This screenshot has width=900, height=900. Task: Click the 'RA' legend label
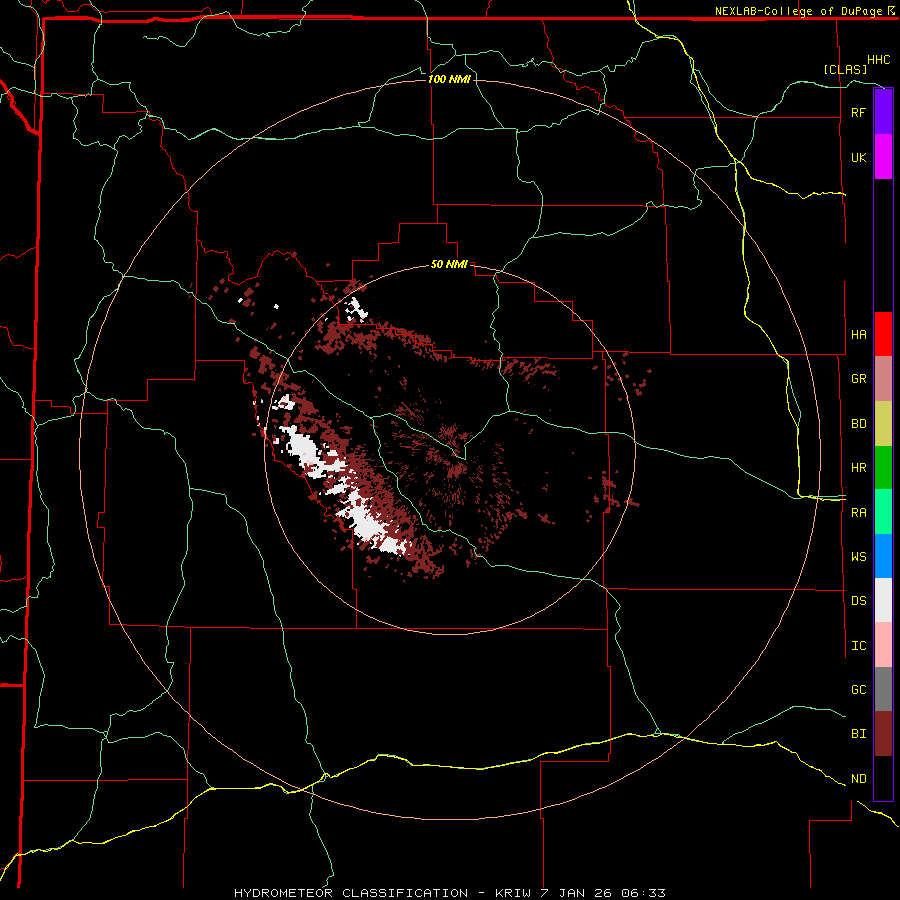(x=858, y=513)
